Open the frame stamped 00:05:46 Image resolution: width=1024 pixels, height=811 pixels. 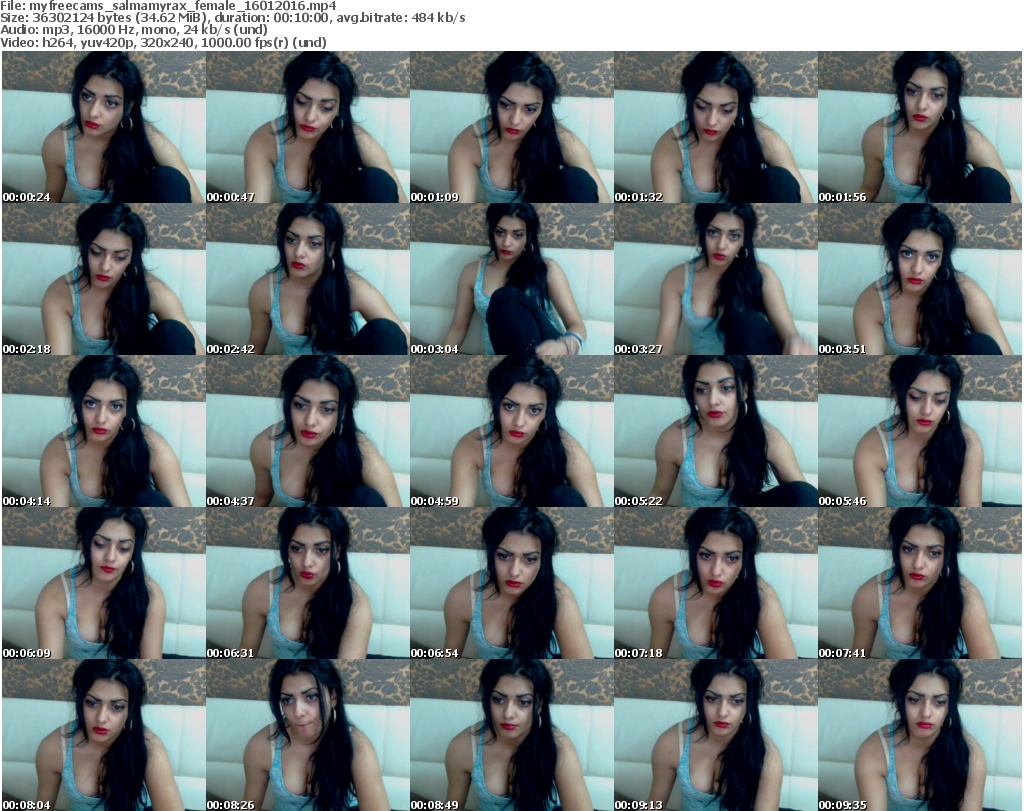(920, 431)
